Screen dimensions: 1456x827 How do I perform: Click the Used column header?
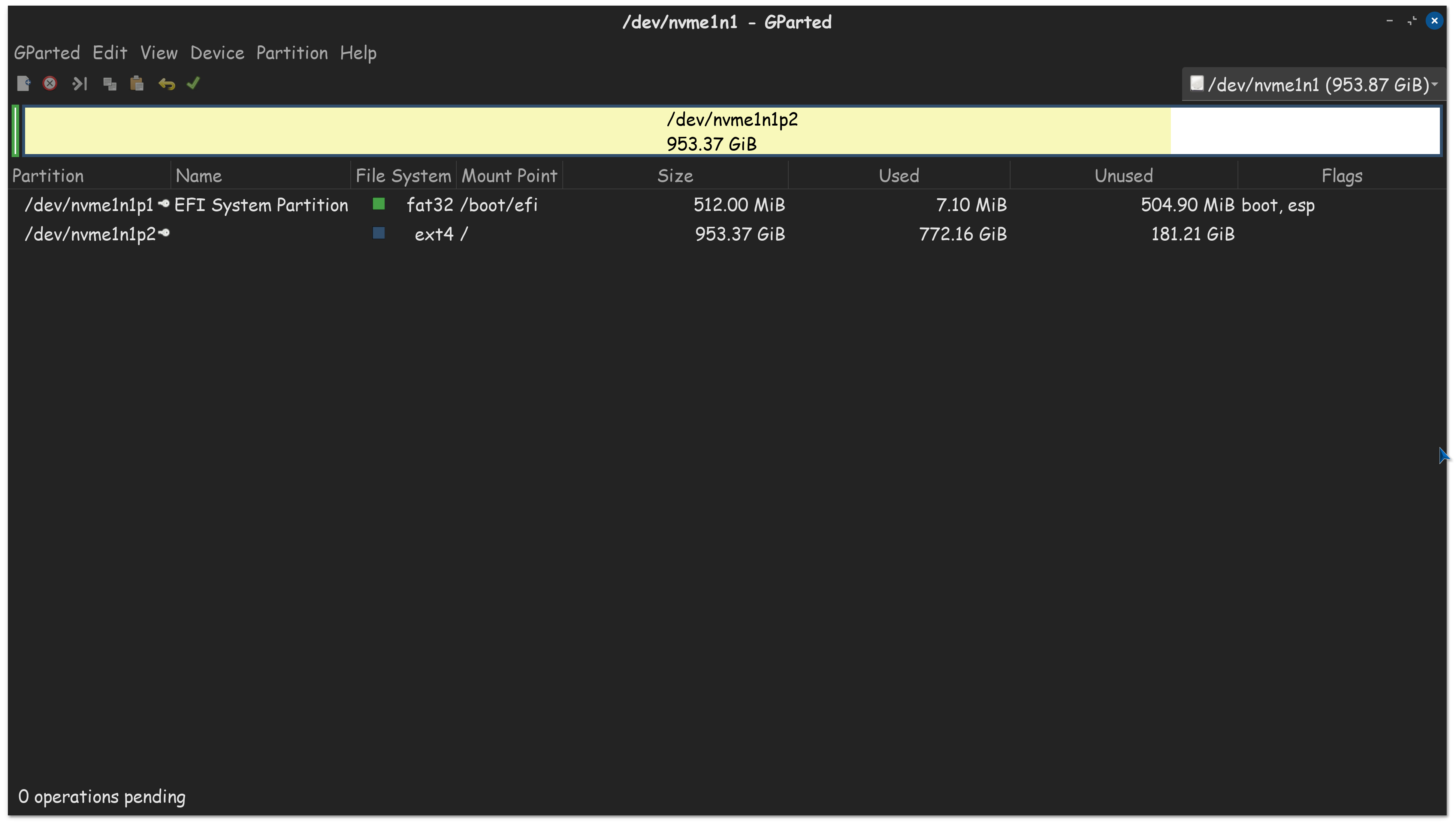click(x=898, y=175)
